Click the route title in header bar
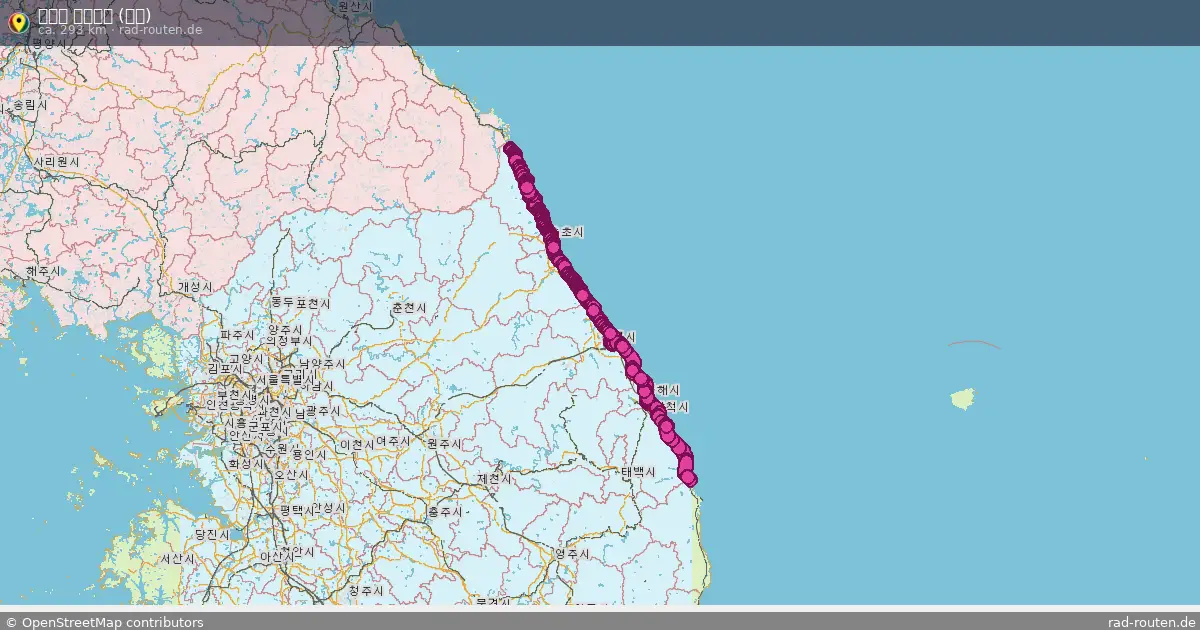 click(94, 15)
